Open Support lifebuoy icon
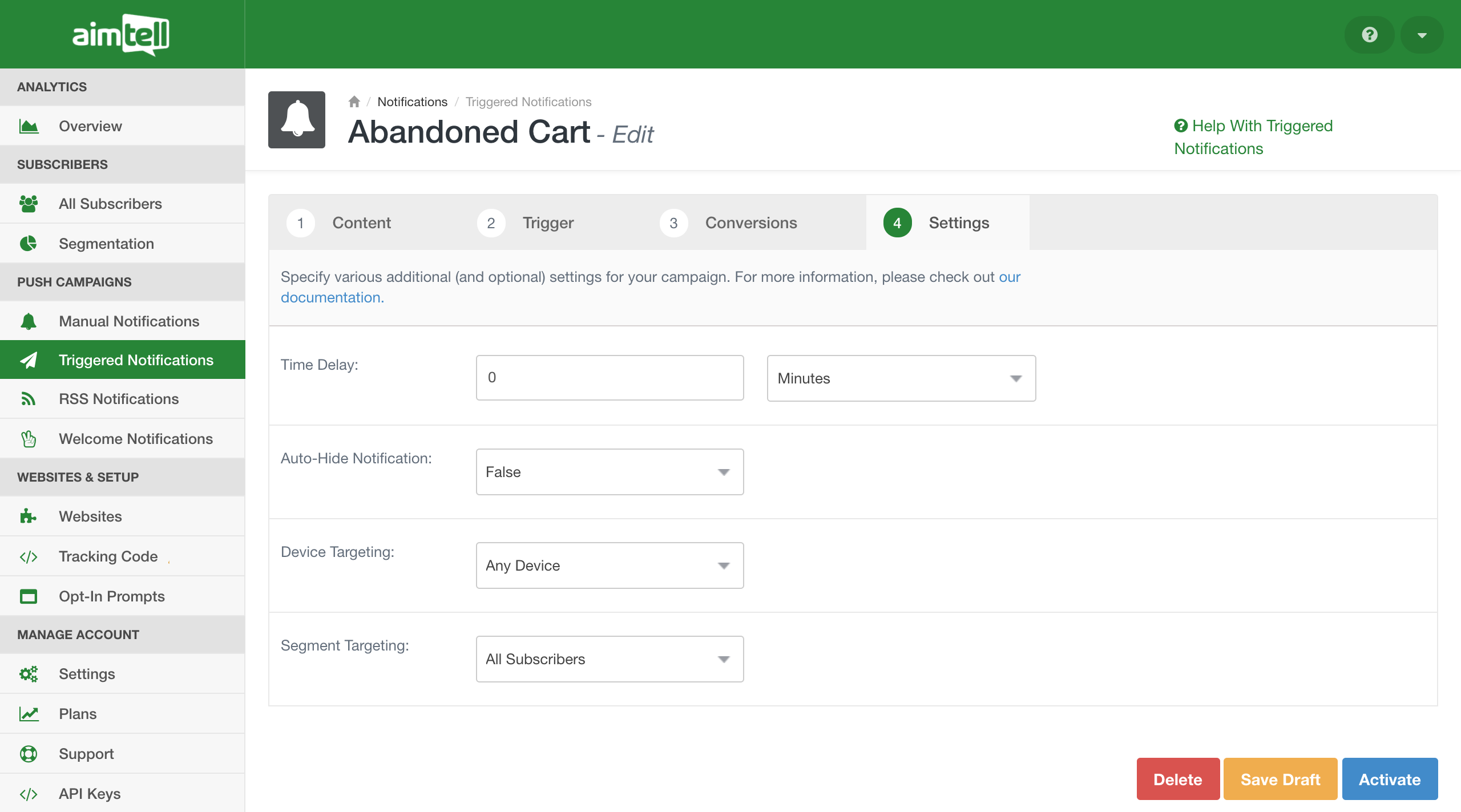 [x=29, y=754]
